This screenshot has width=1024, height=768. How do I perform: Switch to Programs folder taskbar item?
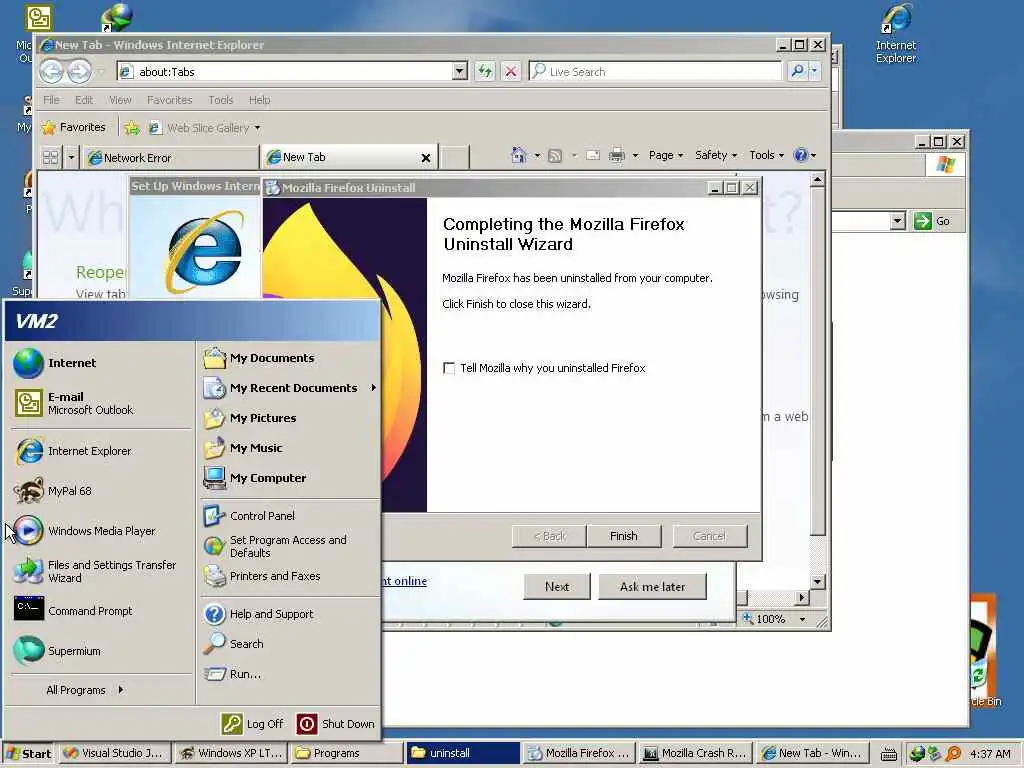pyautogui.click(x=346, y=753)
